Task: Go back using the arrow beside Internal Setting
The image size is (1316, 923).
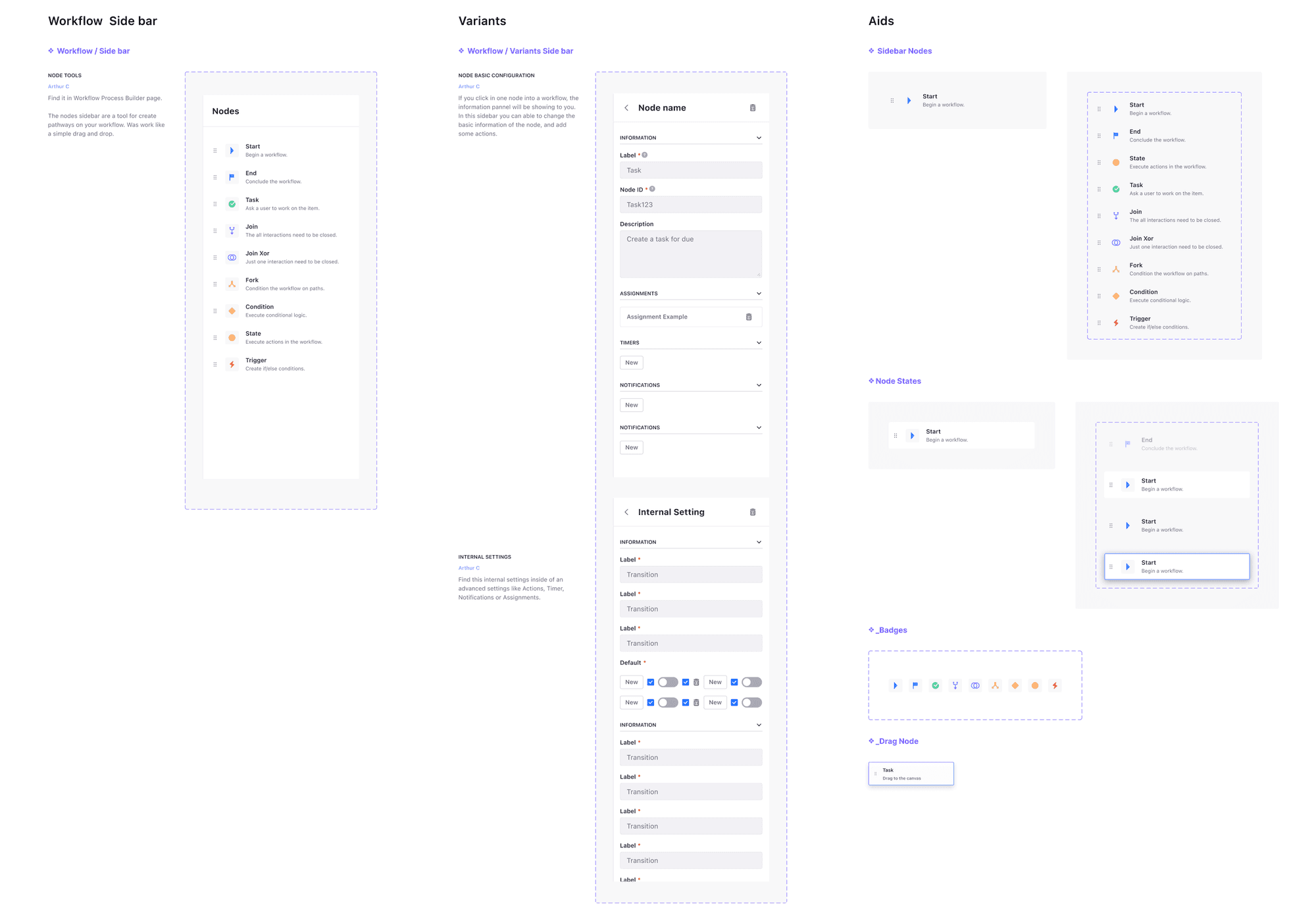Action: 626,512
